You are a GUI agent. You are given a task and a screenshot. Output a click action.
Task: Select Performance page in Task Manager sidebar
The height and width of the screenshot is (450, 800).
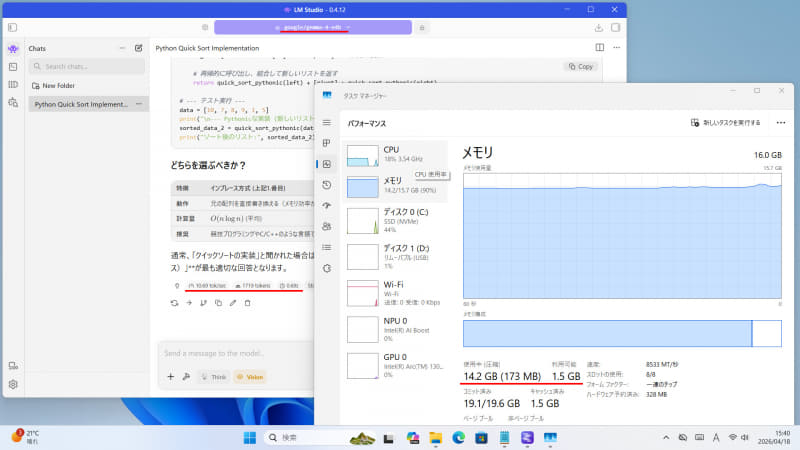tap(327, 164)
